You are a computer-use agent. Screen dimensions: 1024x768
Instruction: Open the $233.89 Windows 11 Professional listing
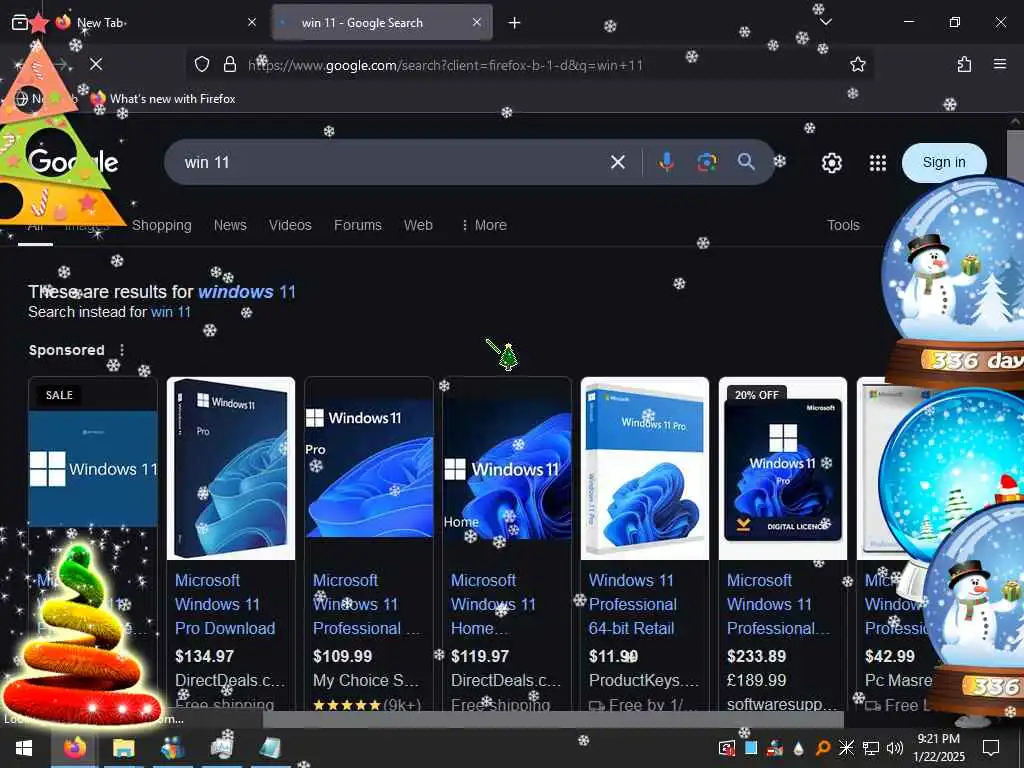[778, 604]
